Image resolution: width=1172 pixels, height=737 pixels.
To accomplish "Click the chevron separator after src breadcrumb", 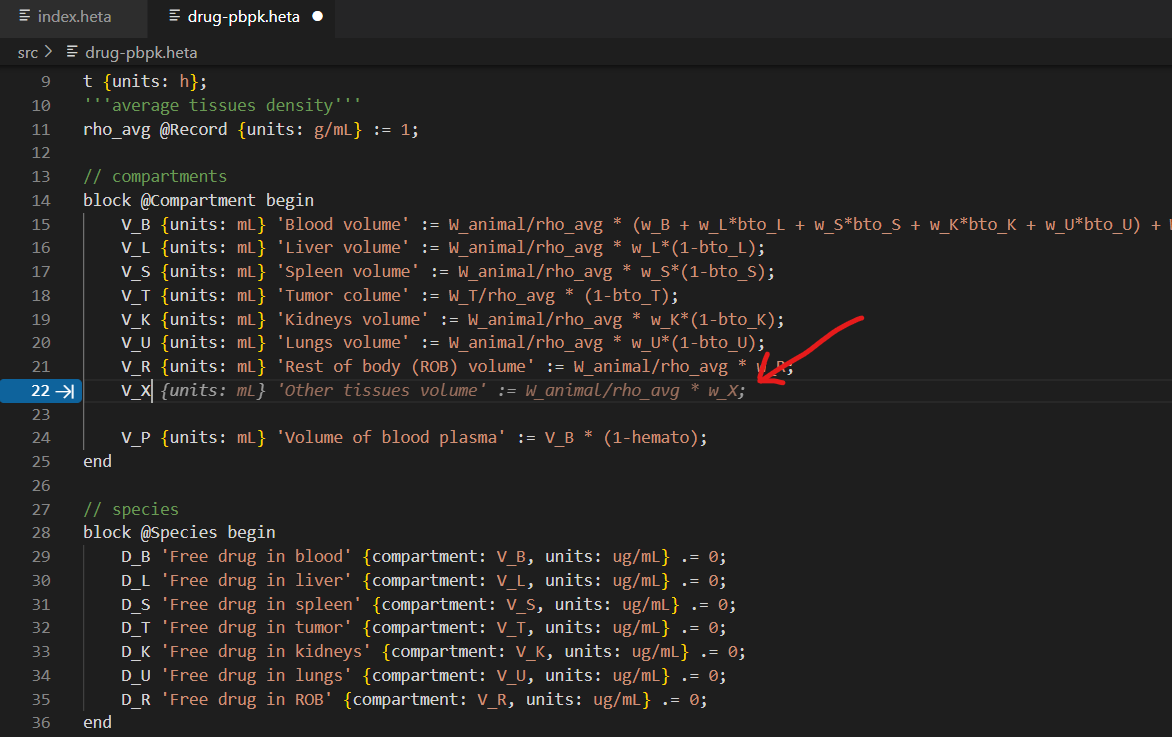I will click(49, 52).
